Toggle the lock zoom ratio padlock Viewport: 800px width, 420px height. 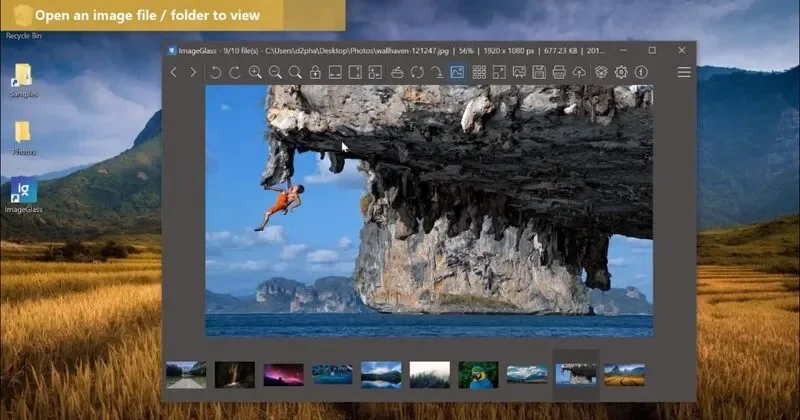point(315,72)
